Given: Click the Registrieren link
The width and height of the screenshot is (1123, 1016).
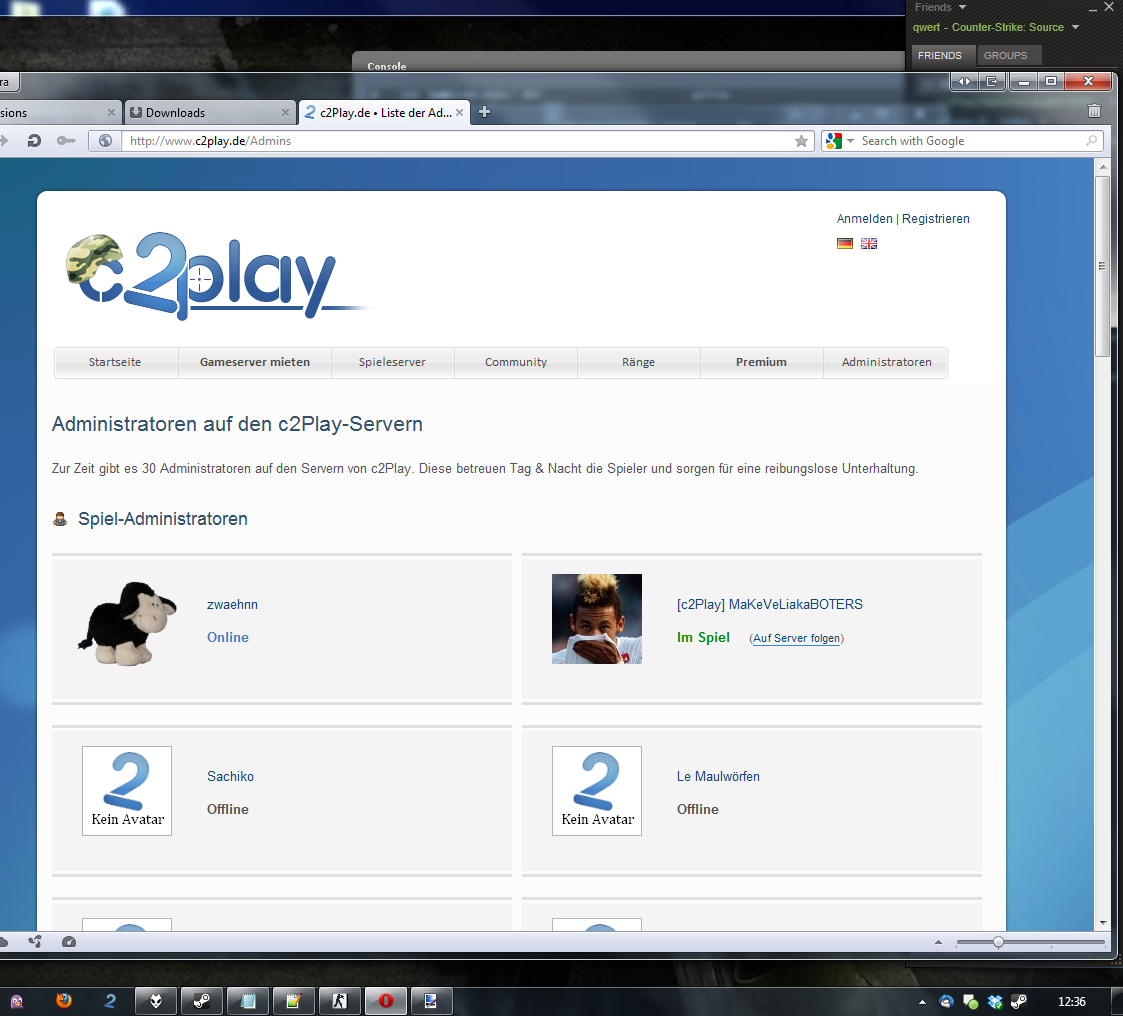Looking at the screenshot, I should pyautogui.click(x=935, y=219).
